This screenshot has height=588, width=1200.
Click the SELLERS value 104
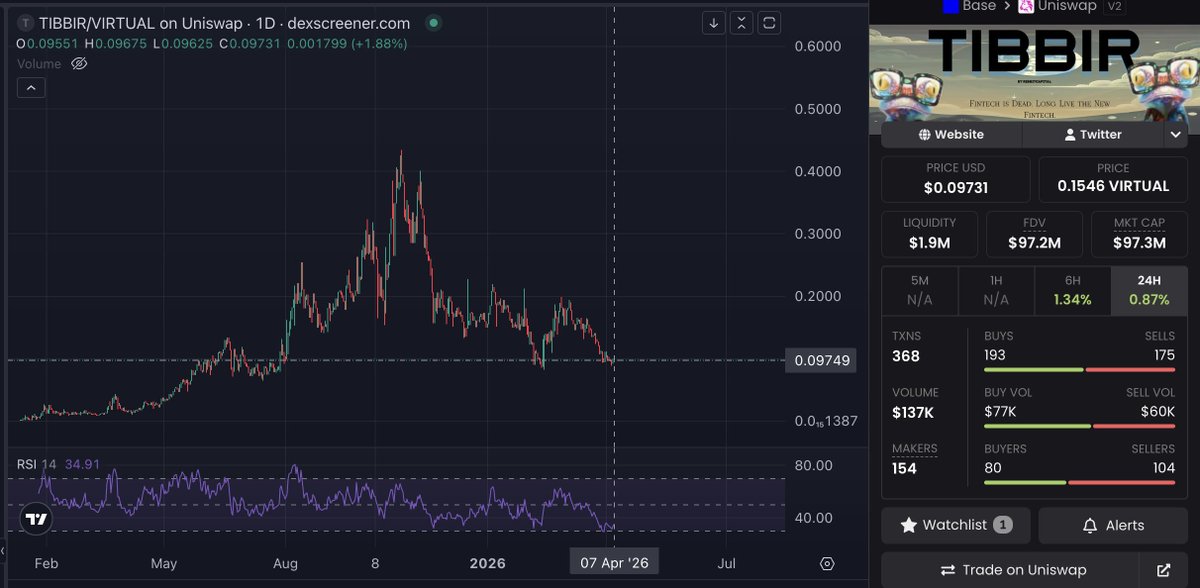click(1163, 467)
